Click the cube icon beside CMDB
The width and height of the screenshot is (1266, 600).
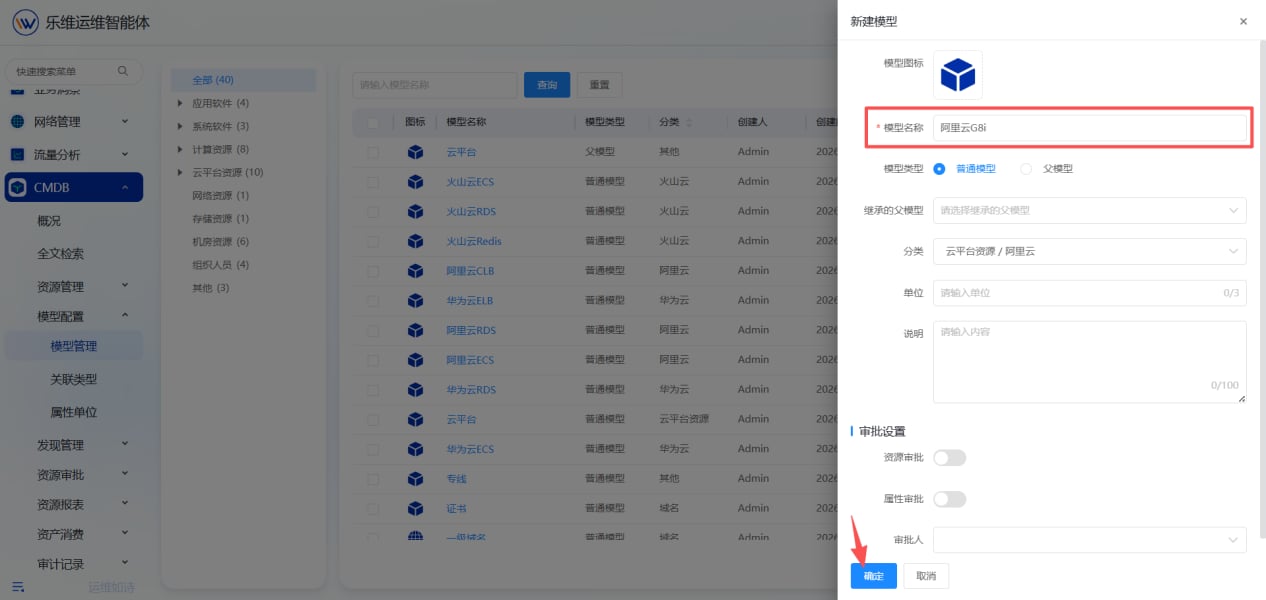point(18,187)
